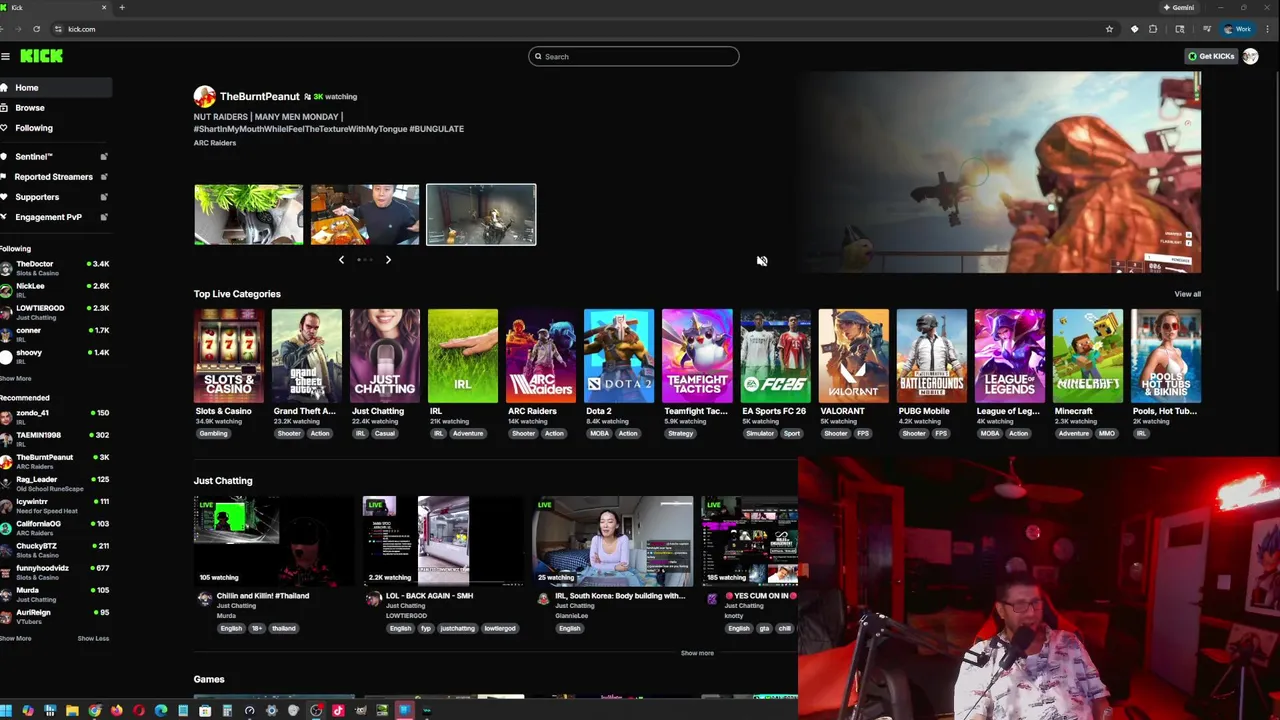
Task: Open the Windows Start menu
Action: pyautogui.click(x=6, y=711)
